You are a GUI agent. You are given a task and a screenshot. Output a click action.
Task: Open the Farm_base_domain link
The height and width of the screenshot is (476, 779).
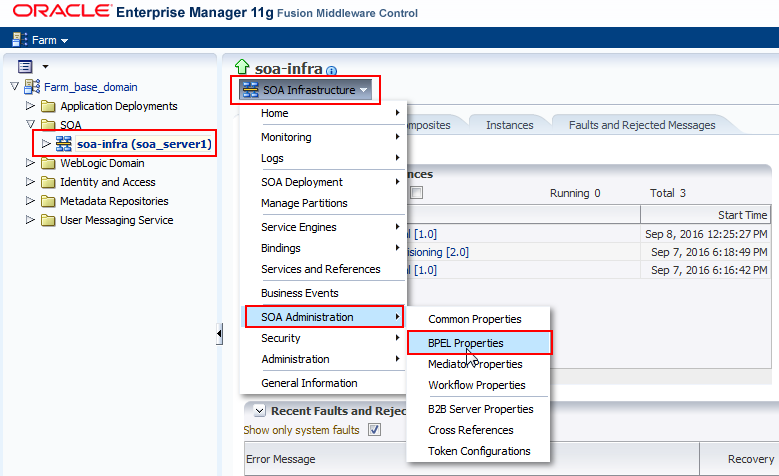[90, 87]
